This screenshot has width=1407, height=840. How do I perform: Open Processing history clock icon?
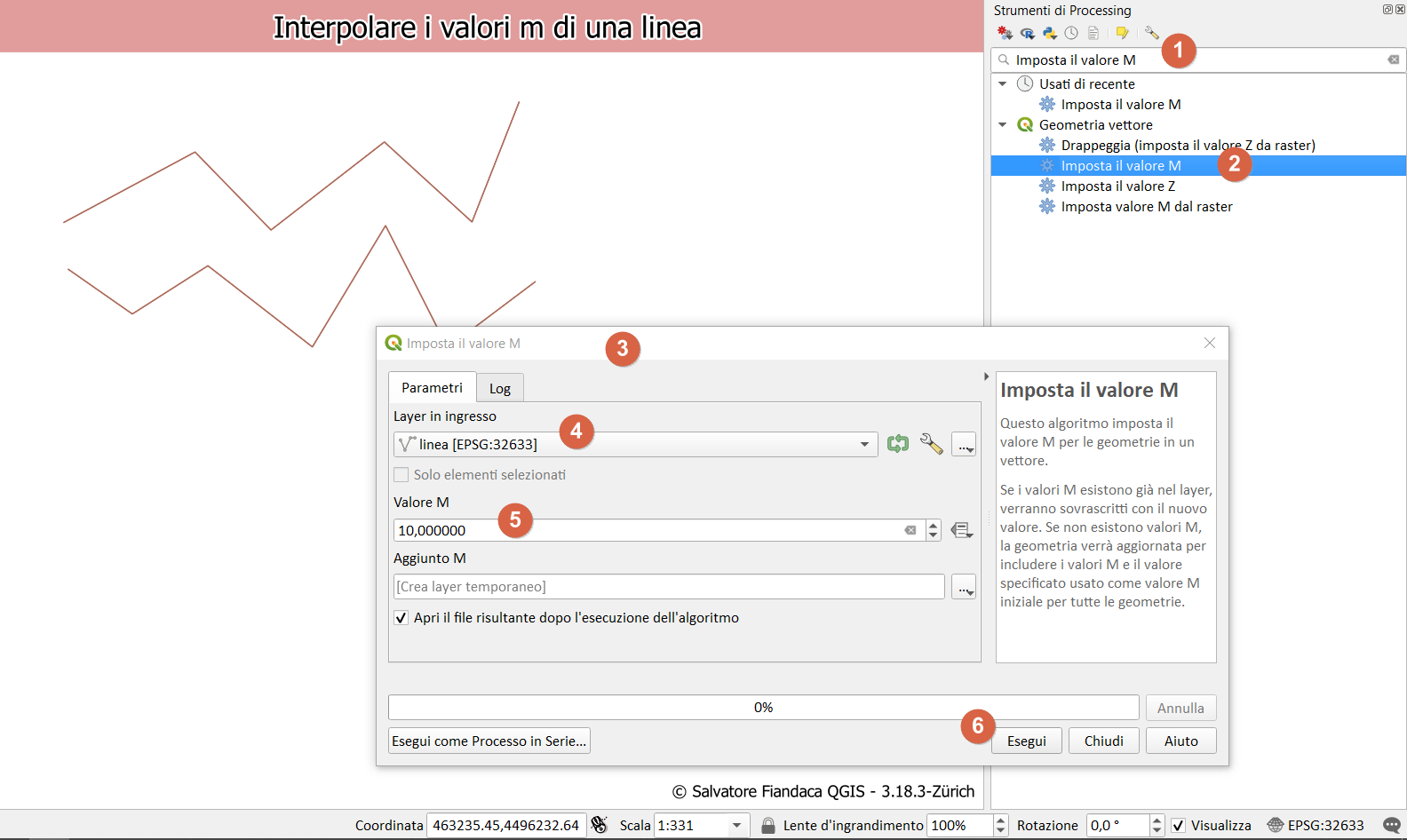tap(1071, 33)
